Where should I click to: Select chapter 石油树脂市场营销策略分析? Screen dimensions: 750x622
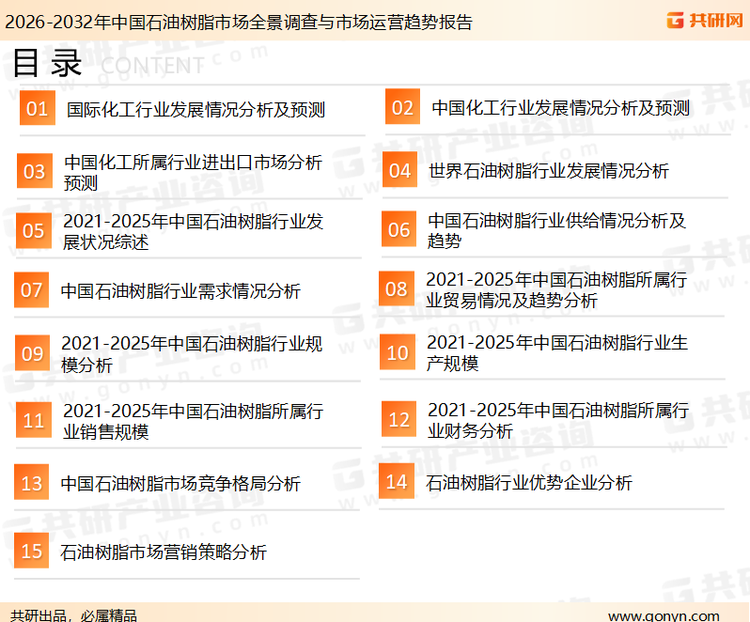pos(164,552)
